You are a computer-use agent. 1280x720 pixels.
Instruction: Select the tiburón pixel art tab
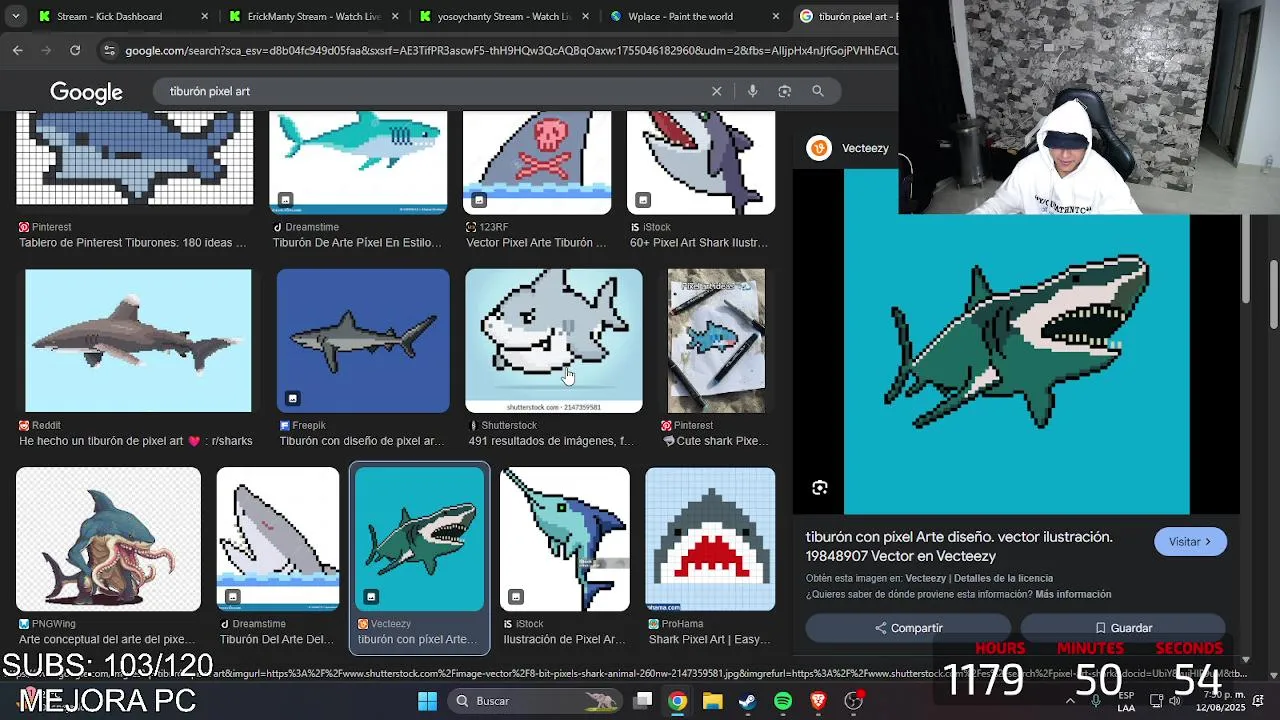(x=850, y=16)
